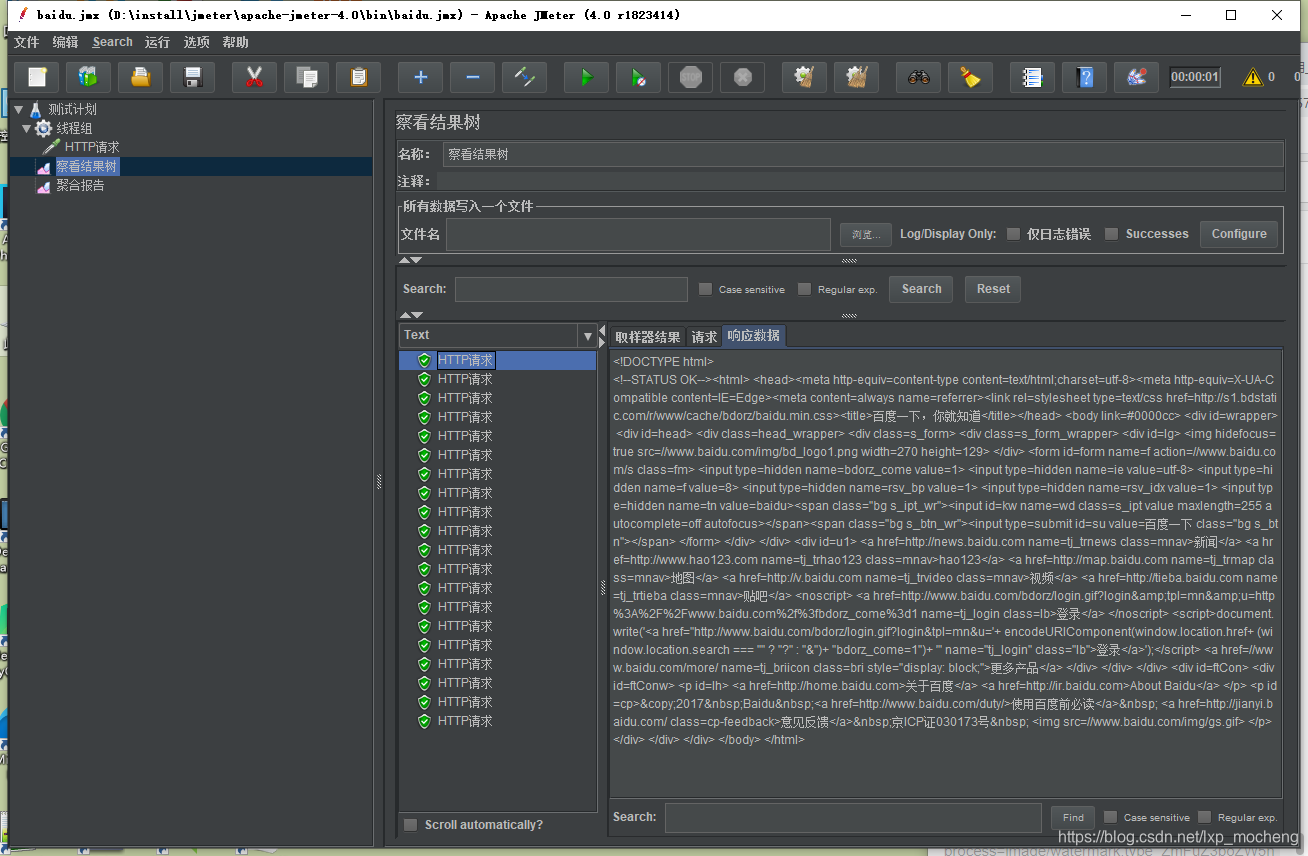Enable Scroll automatically checkbox
The image size is (1308, 856).
point(410,825)
